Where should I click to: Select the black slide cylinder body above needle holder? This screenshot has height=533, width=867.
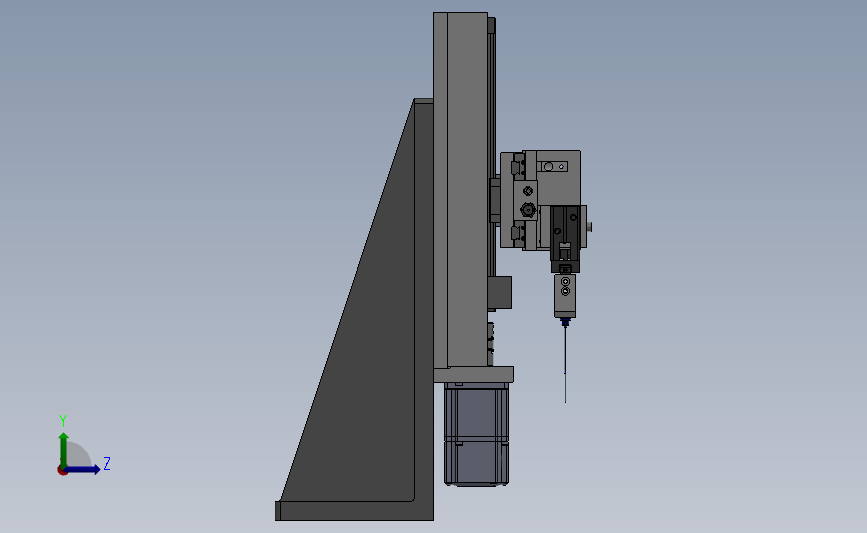tap(565, 238)
